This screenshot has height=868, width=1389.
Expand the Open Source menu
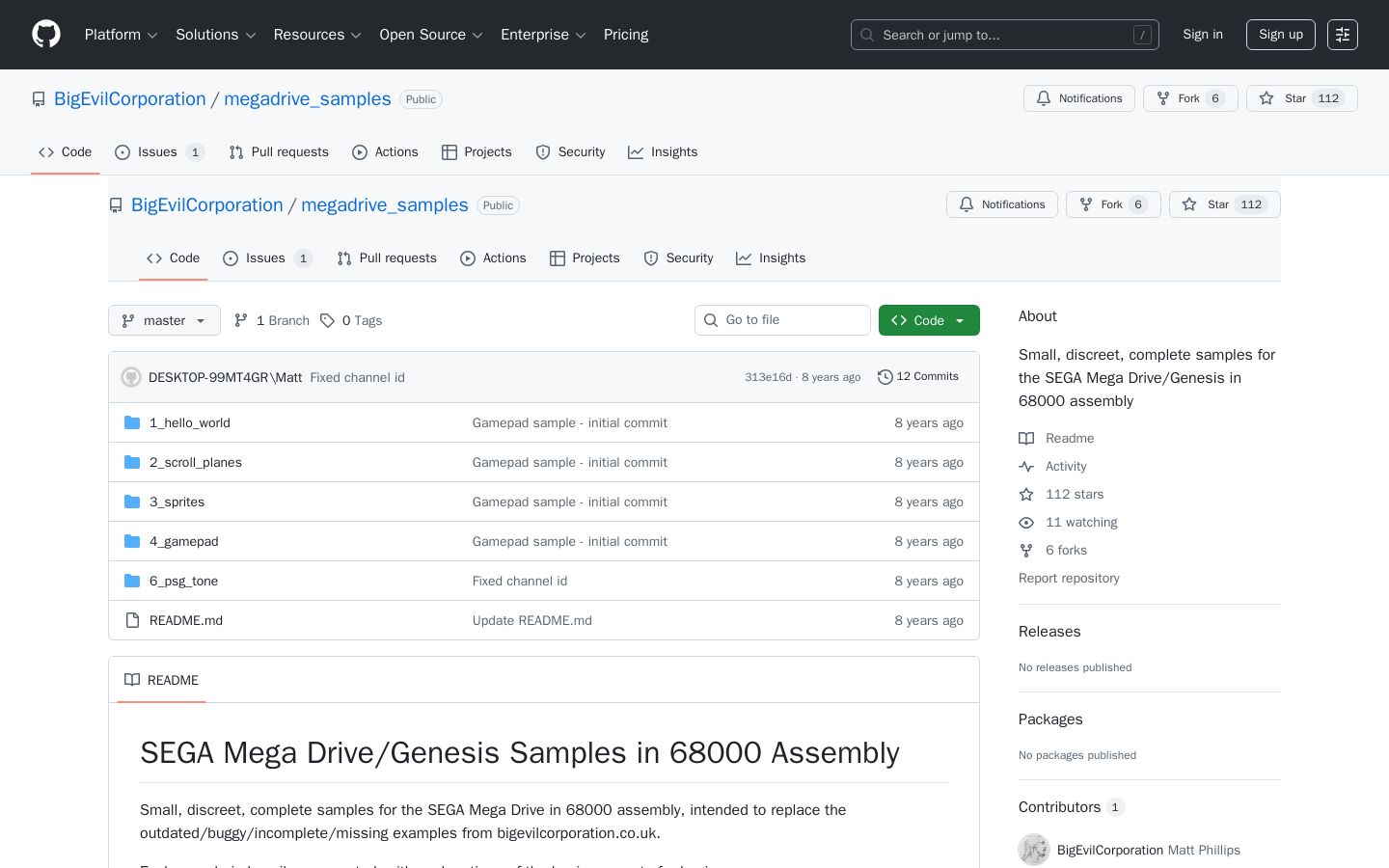pyautogui.click(x=431, y=35)
